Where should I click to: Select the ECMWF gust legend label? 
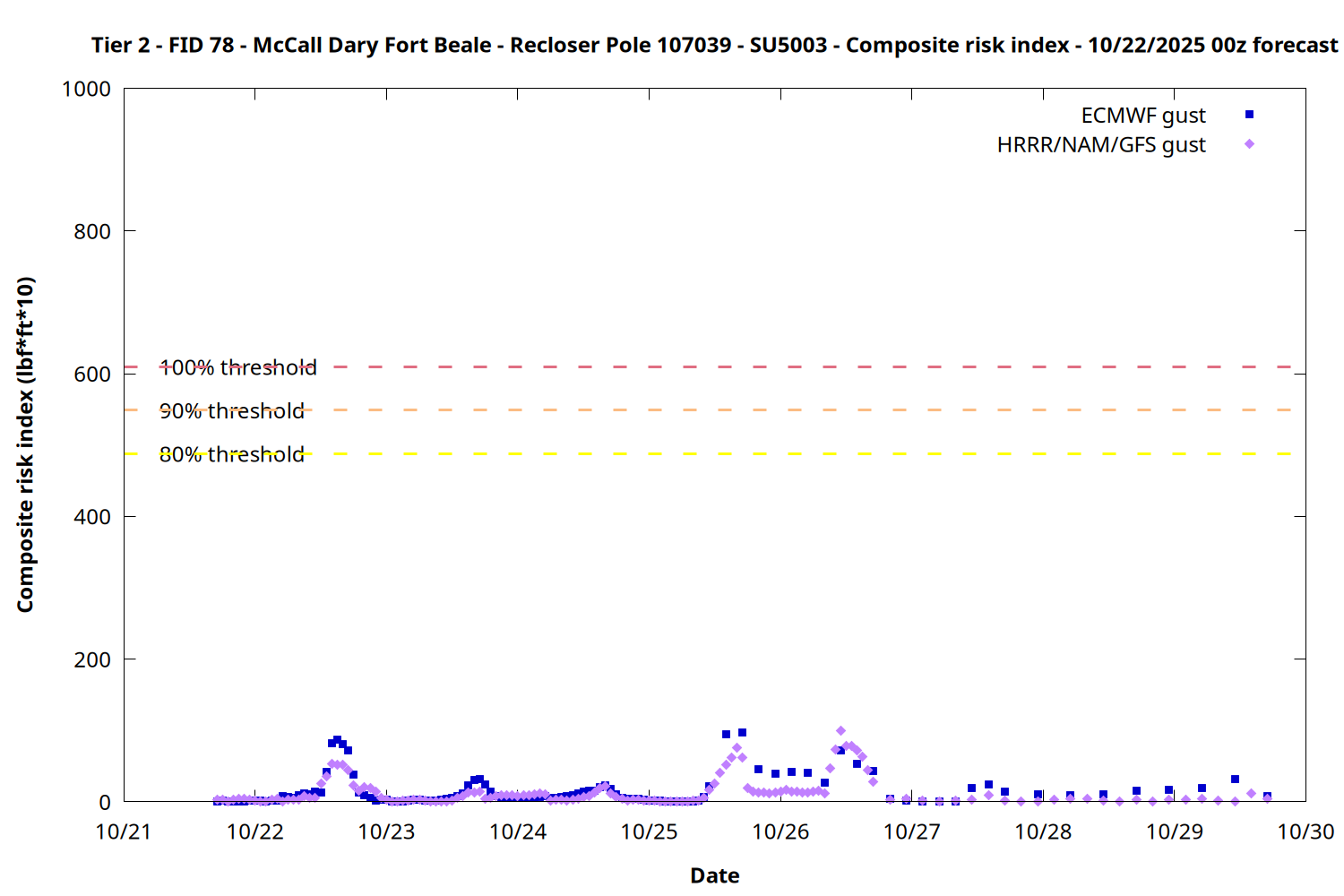click(x=1142, y=116)
